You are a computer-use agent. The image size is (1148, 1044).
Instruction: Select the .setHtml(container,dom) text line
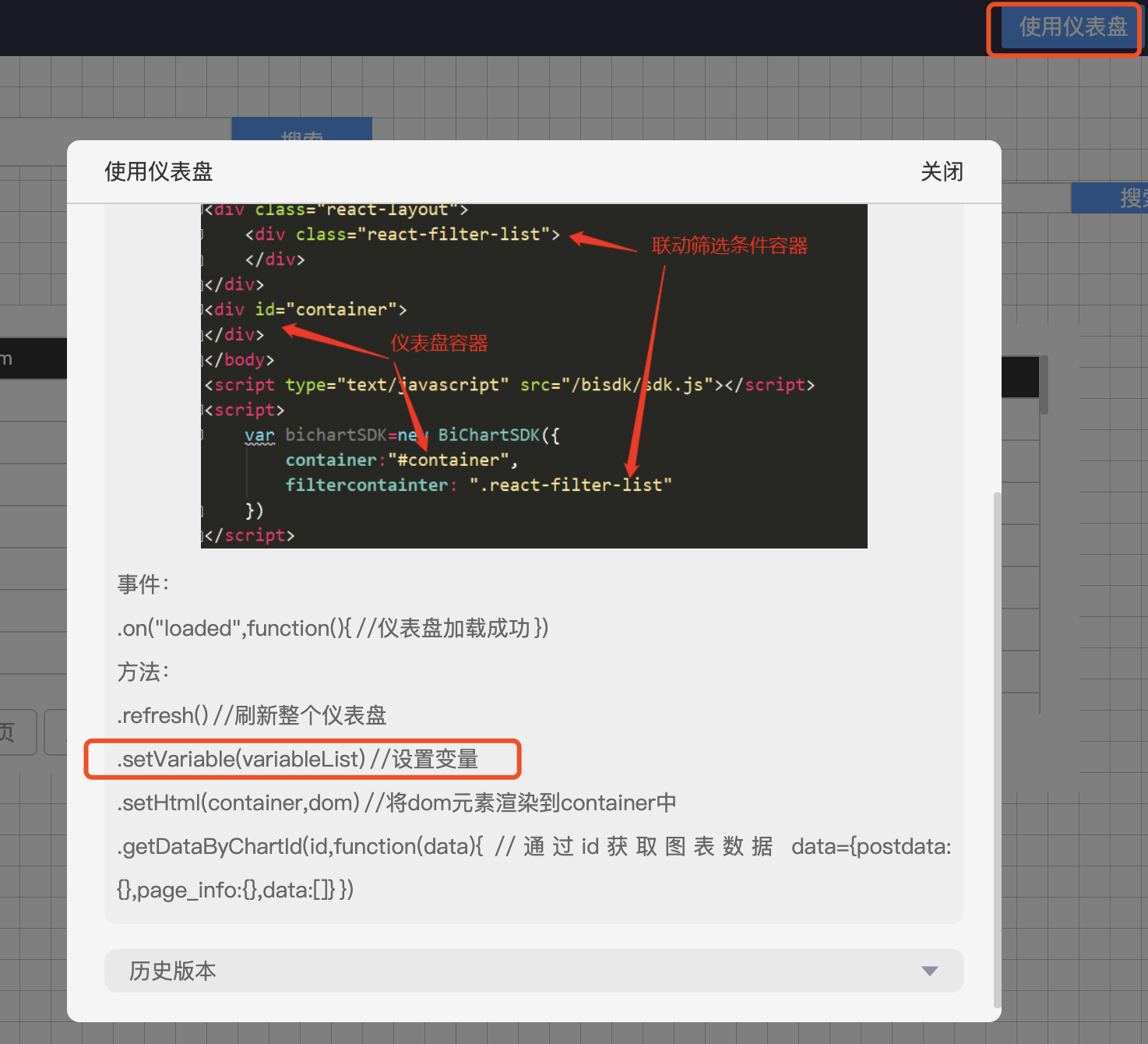point(396,802)
